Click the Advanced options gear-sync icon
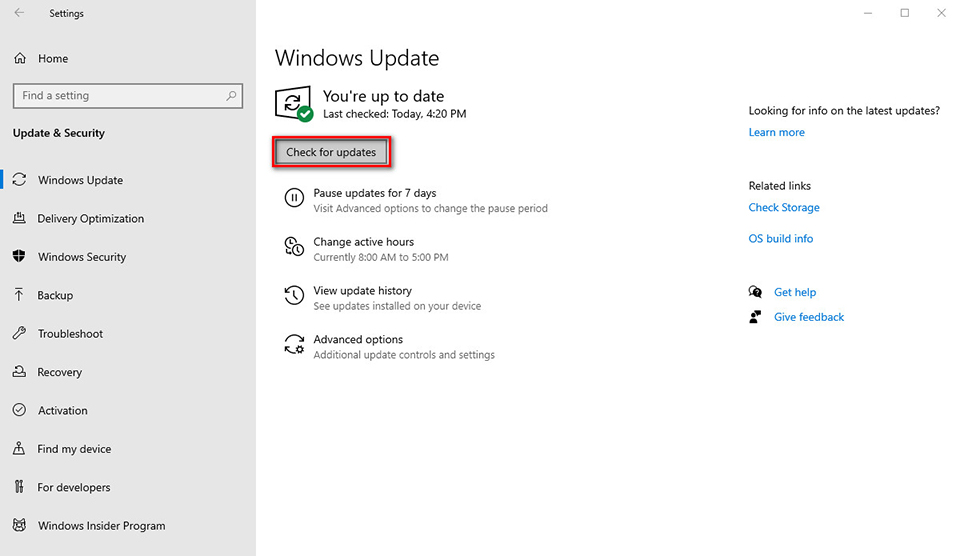This screenshot has width=960, height=556. 294,344
